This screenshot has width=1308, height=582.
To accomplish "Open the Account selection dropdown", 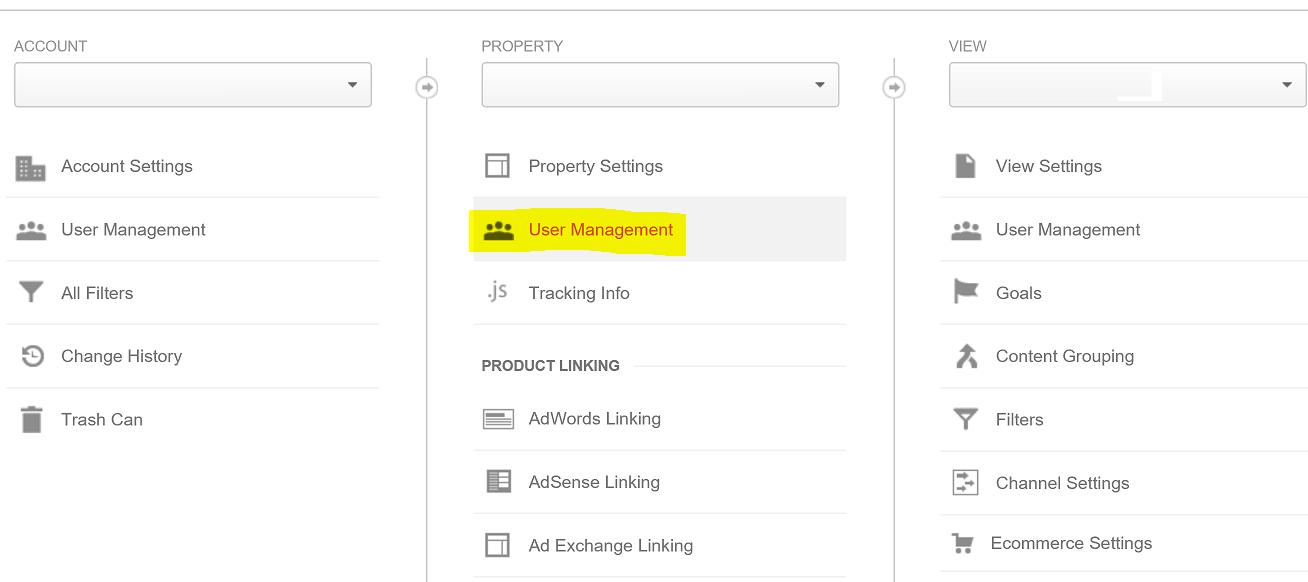I will click(x=193, y=85).
